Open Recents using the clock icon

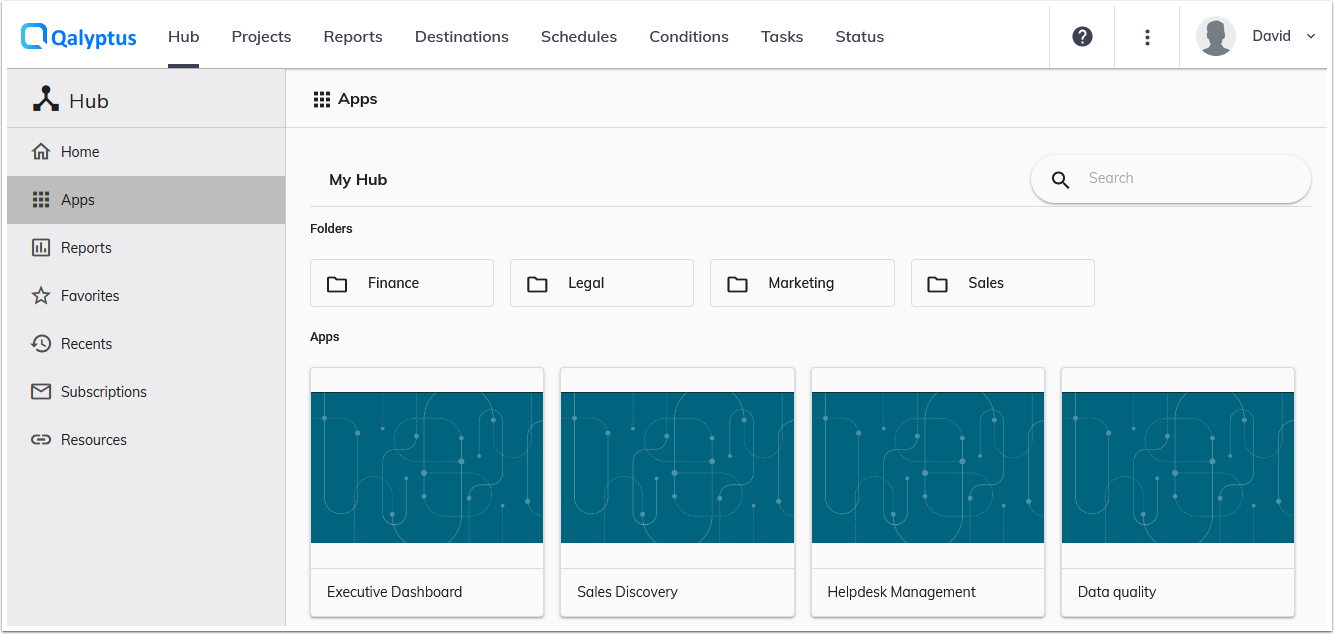click(41, 343)
